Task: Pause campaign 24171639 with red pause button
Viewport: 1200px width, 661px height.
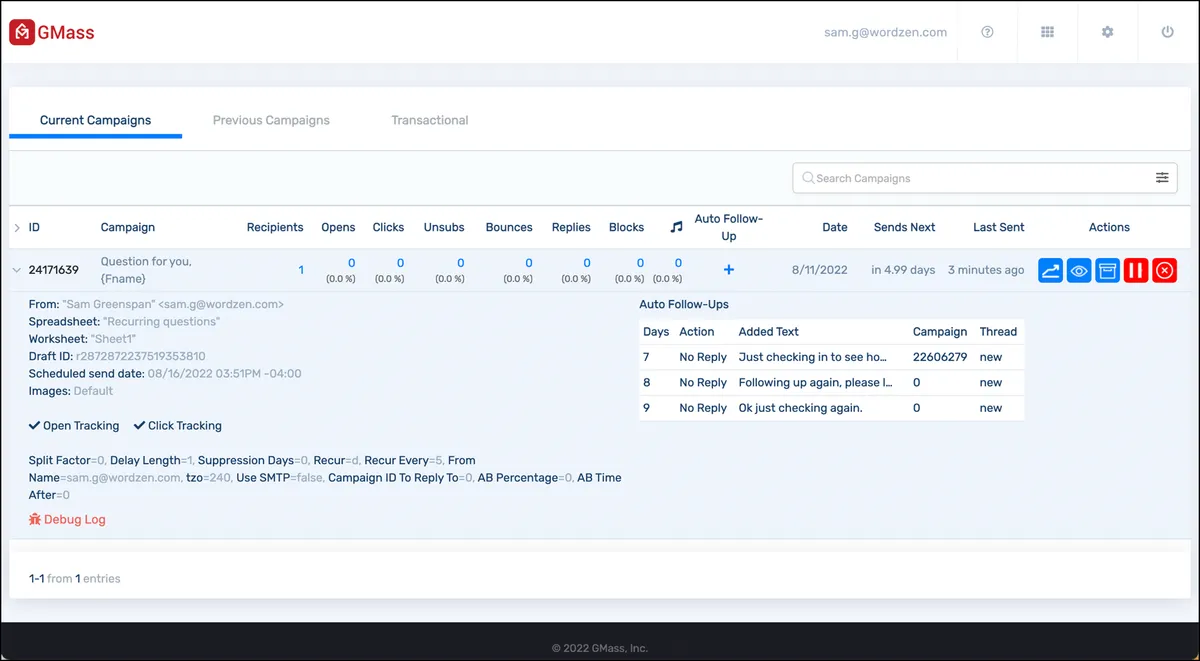Action: point(1136,270)
